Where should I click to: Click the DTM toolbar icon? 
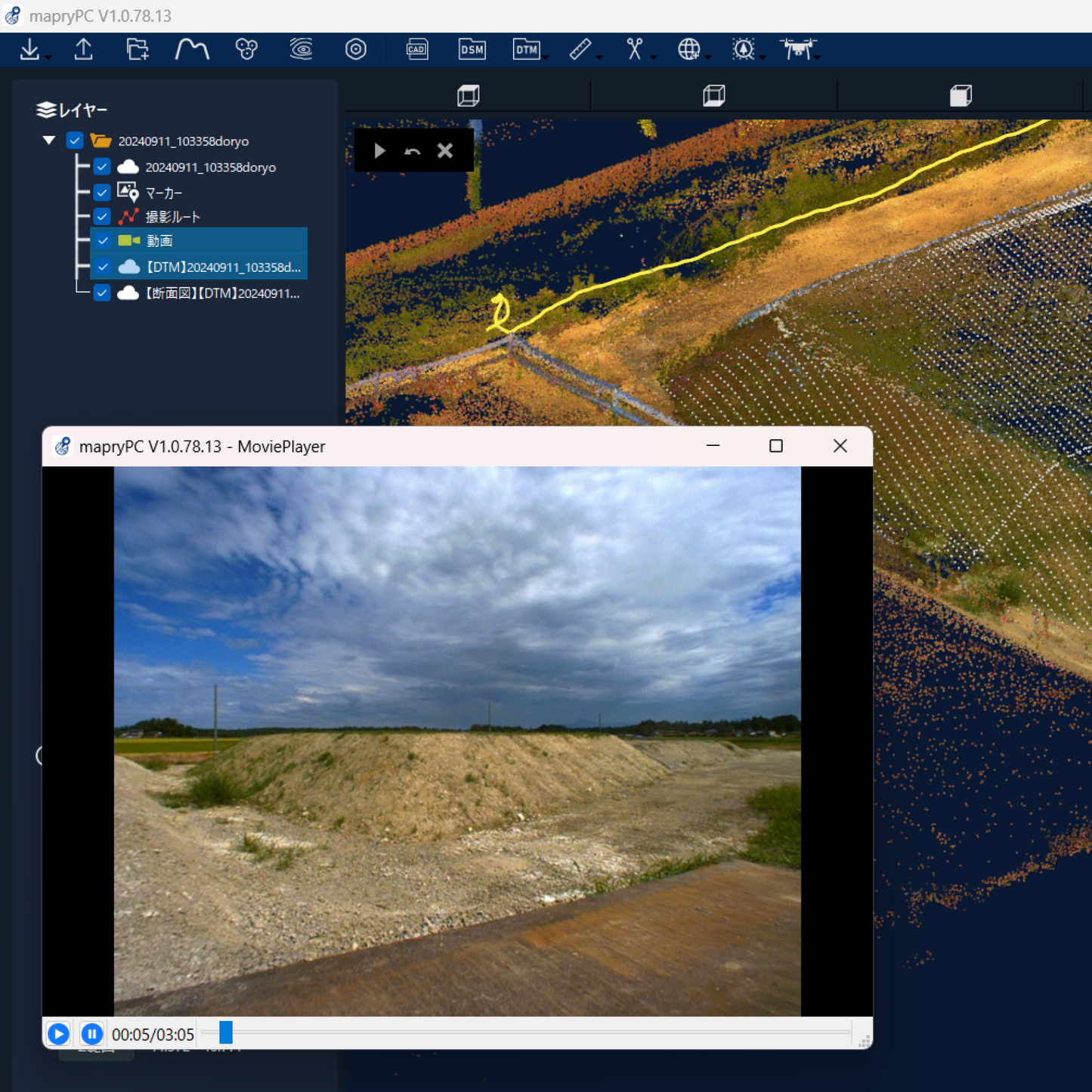point(525,50)
